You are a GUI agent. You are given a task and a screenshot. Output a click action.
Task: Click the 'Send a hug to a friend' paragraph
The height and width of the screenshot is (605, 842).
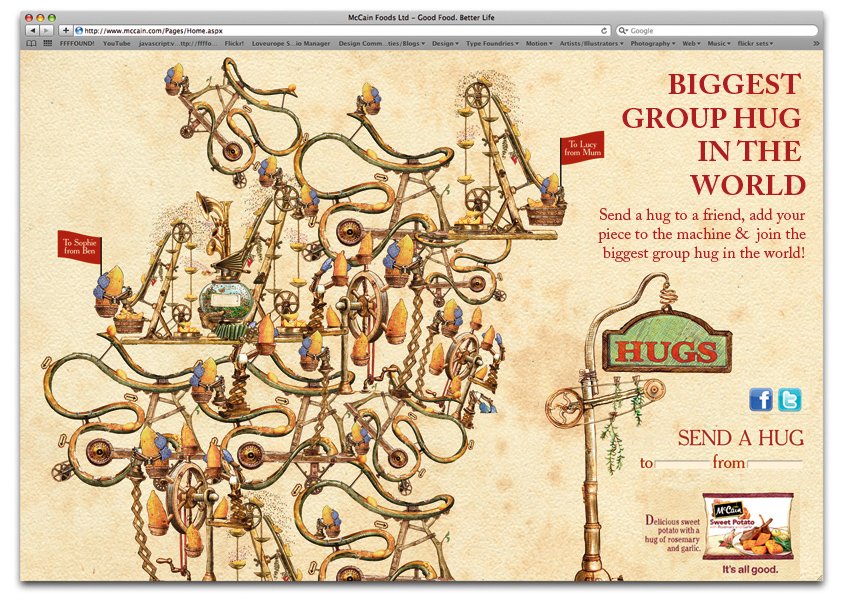coord(702,234)
